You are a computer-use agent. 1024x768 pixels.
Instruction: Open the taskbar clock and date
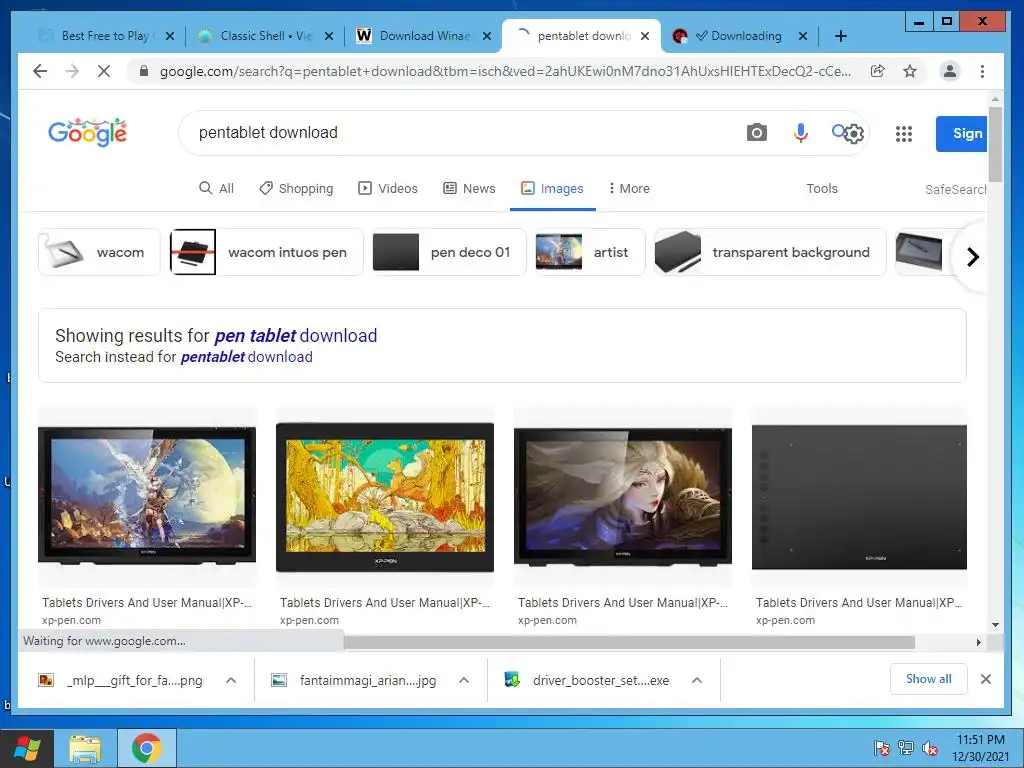[980, 748]
